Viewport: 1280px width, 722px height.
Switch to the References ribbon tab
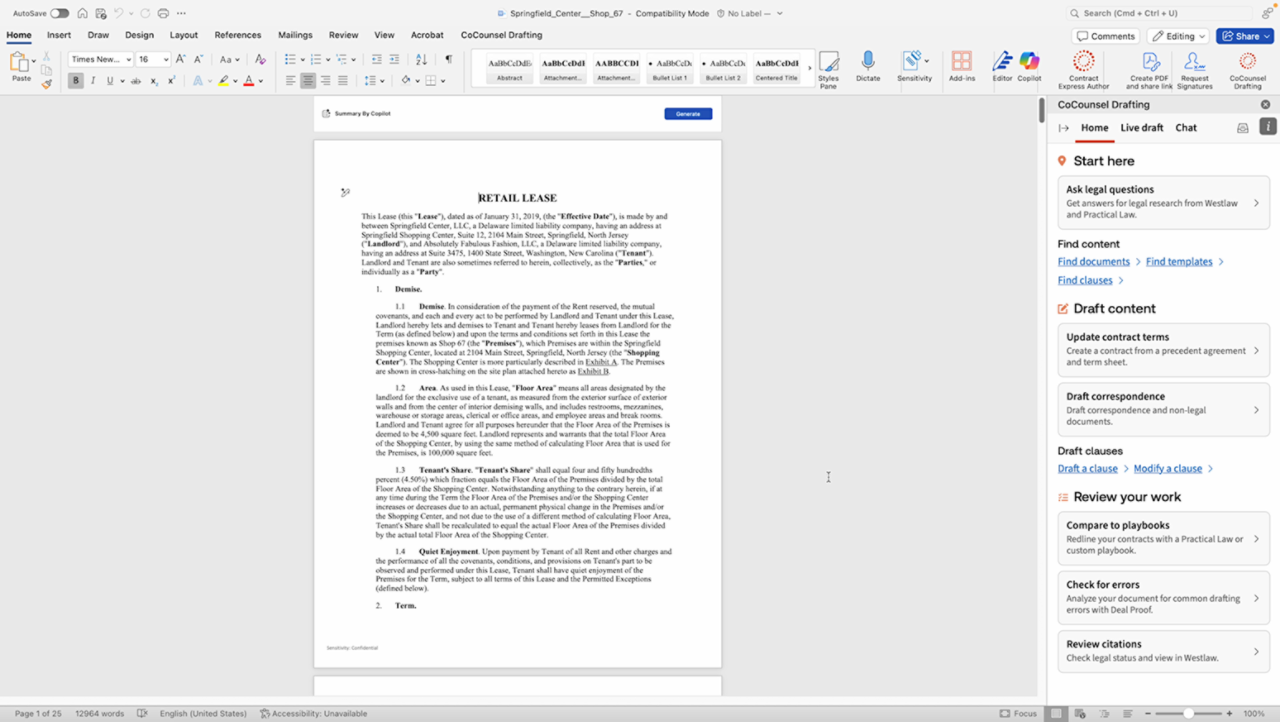pyautogui.click(x=237, y=35)
